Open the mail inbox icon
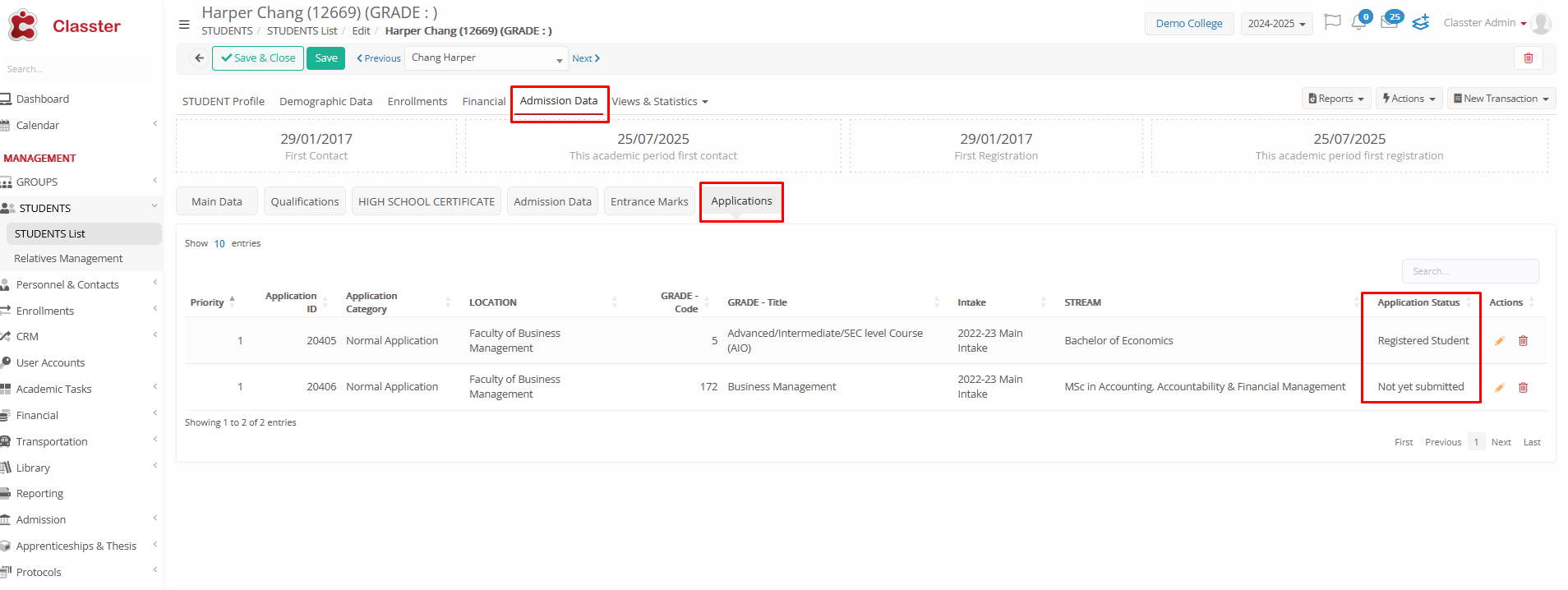The image size is (1568, 590). 1389,23
